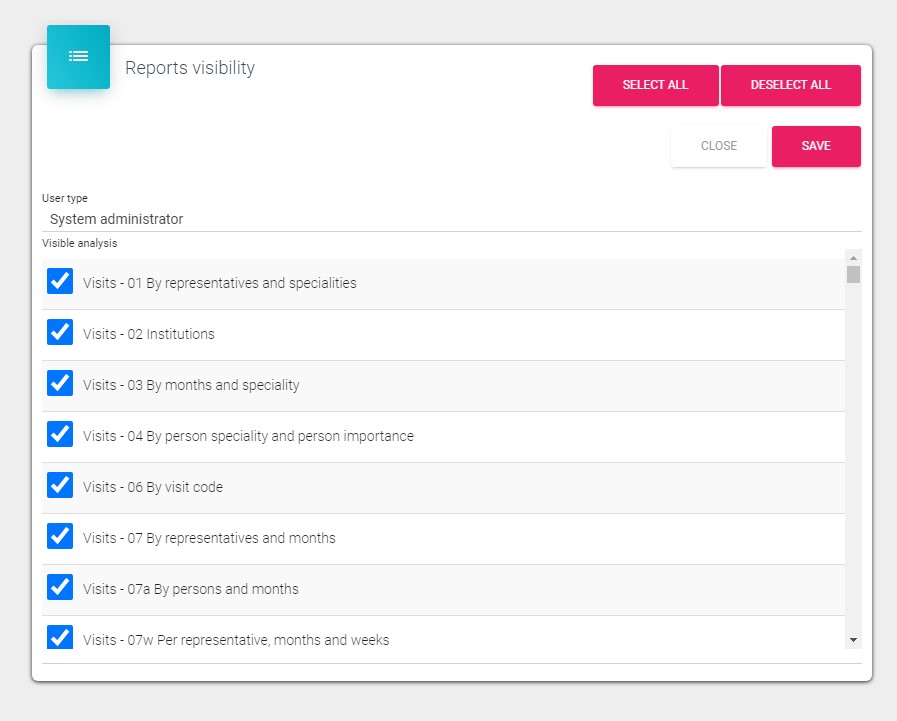Disable the Visits - 06 By visit code checkbox
Viewport: 897px width, 721px height.
(x=60, y=486)
